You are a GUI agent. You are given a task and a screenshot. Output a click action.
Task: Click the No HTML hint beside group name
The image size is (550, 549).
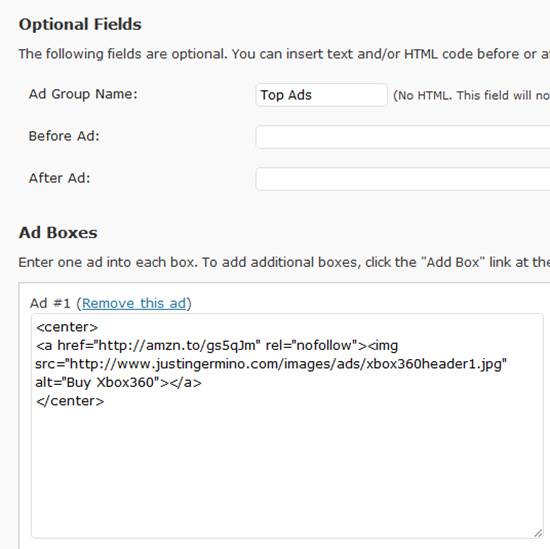(x=471, y=95)
